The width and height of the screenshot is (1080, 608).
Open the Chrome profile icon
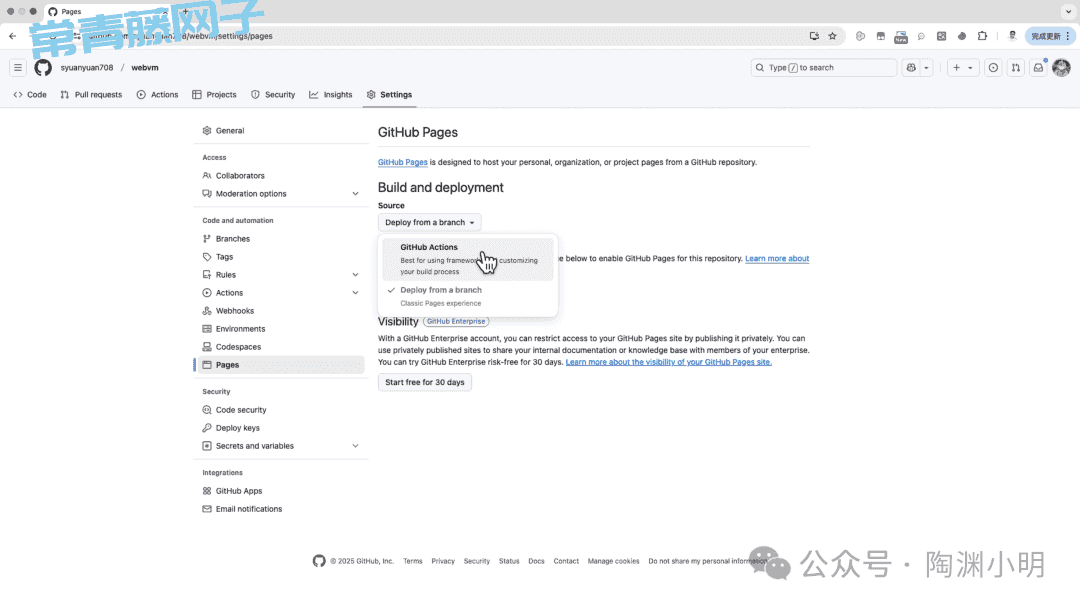pyautogui.click(x=1012, y=36)
